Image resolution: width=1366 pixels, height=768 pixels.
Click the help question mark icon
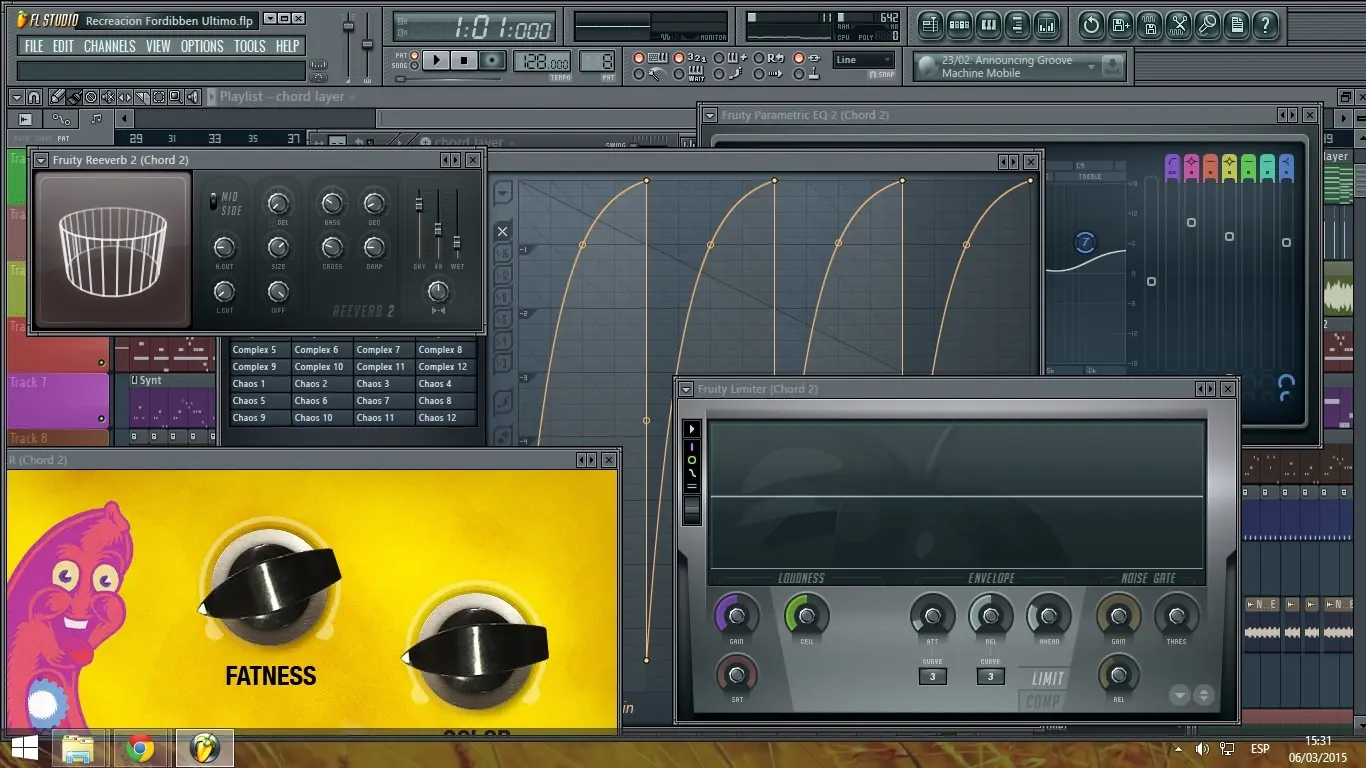[x=1265, y=25]
